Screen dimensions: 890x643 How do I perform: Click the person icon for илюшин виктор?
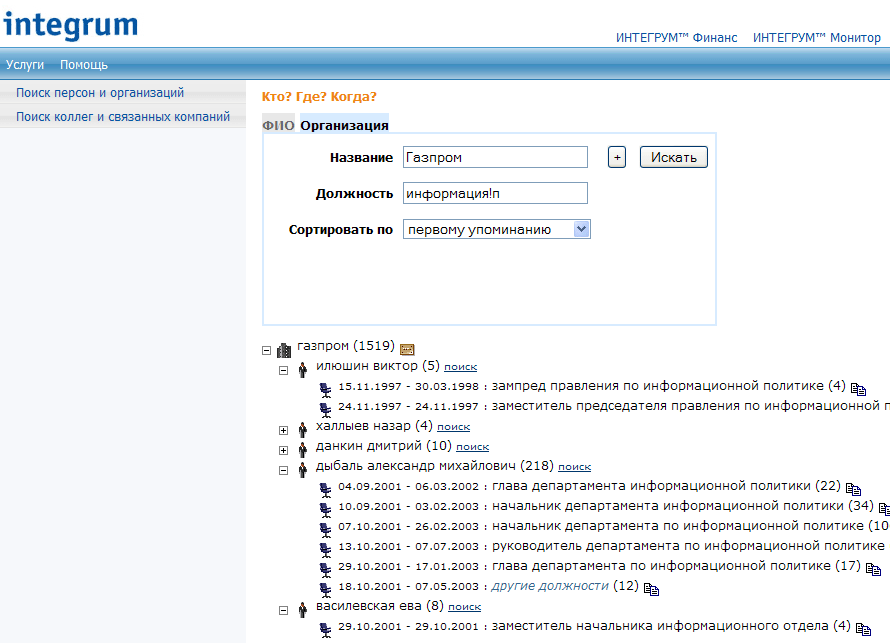[303, 370]
